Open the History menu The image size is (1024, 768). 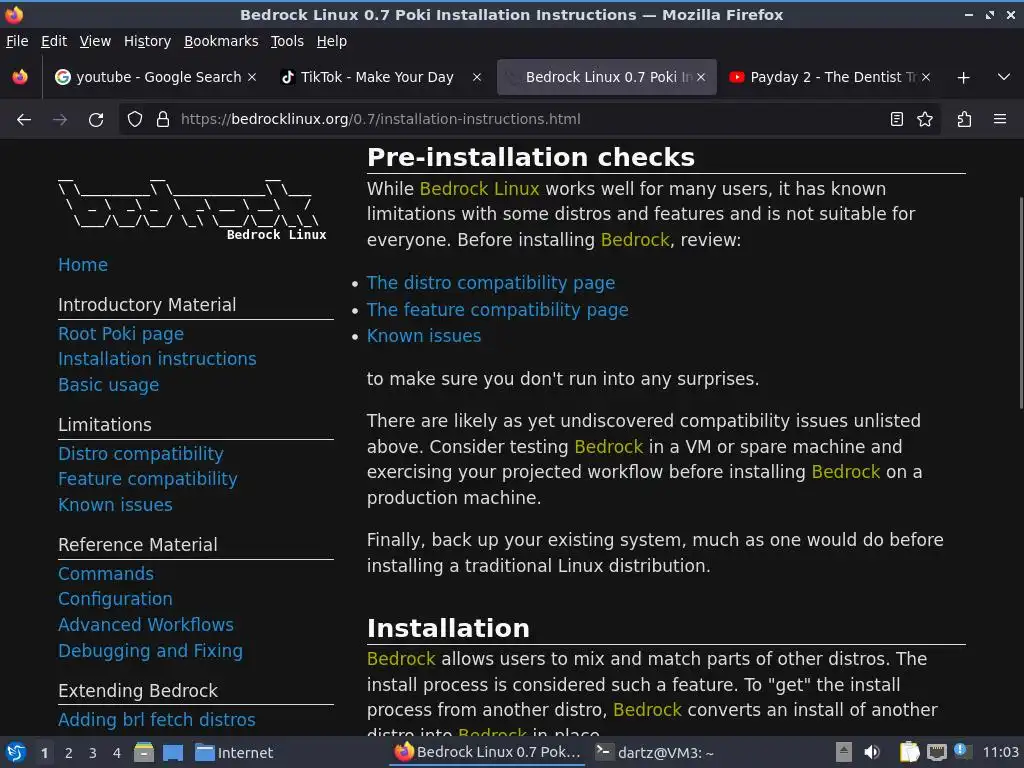coord(147,41)
